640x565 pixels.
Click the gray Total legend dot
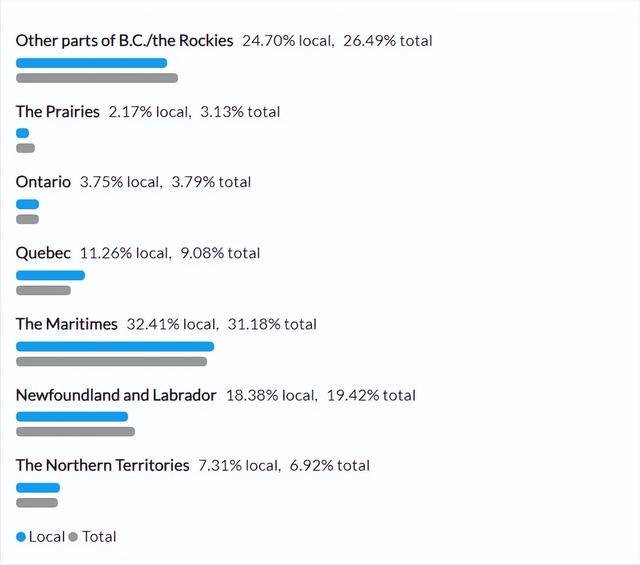(73, 536)
